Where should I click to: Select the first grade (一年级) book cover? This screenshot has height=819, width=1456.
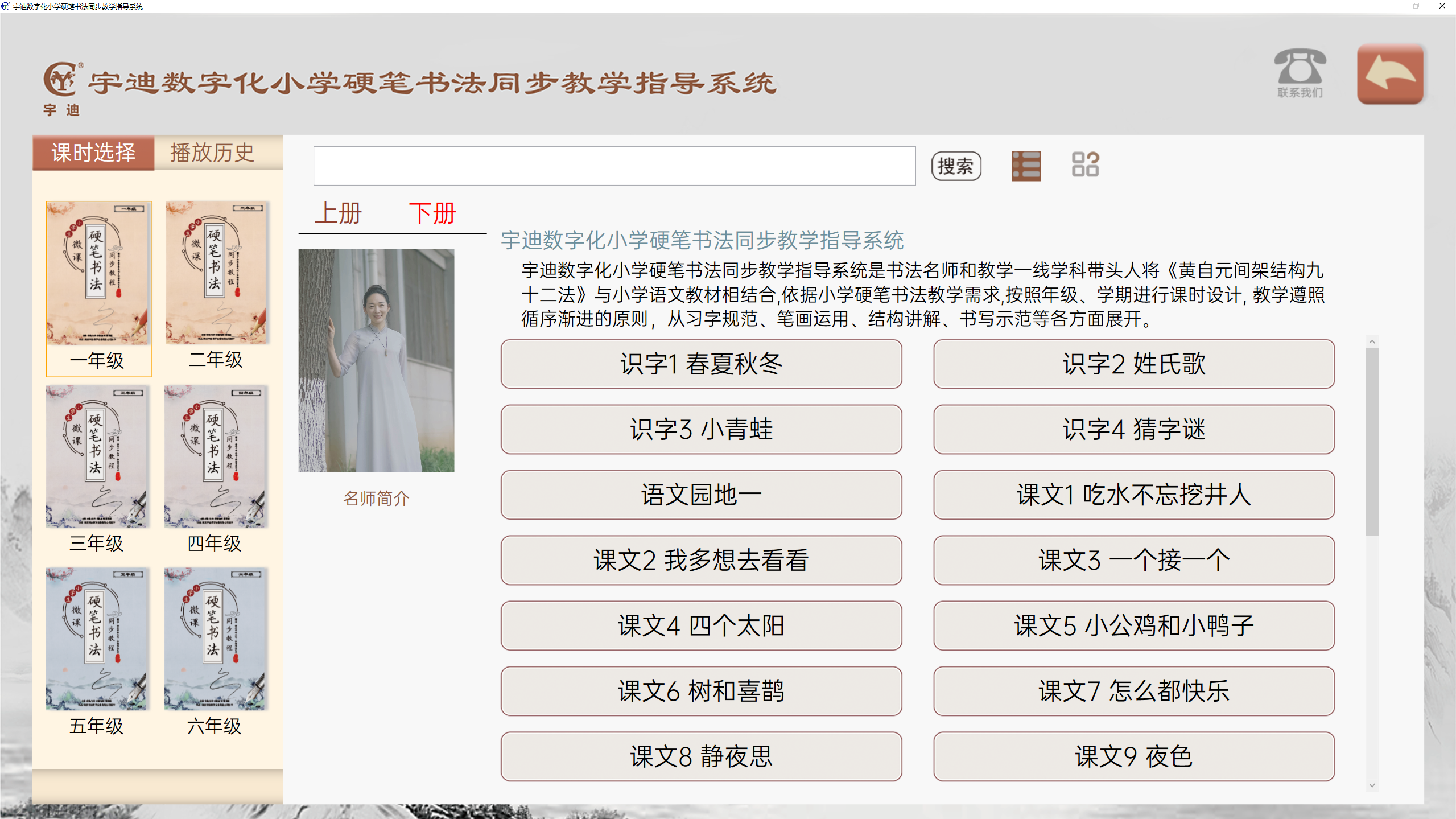pyautogui.click(x=98, y=273)
